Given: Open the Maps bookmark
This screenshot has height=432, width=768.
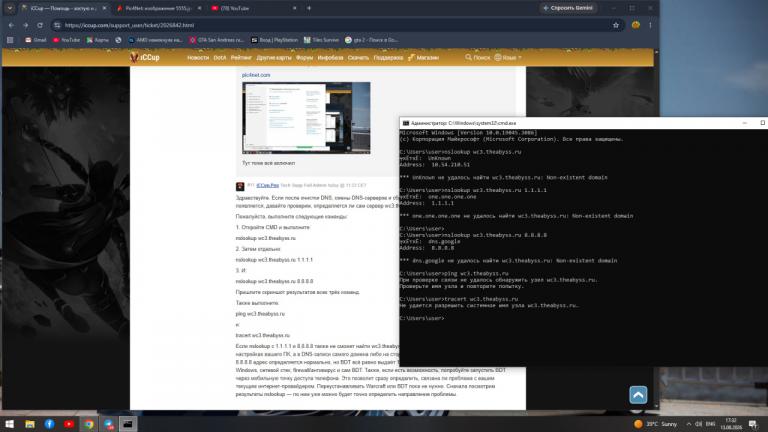Looking at the screenshot, I should tap(97, 40).
